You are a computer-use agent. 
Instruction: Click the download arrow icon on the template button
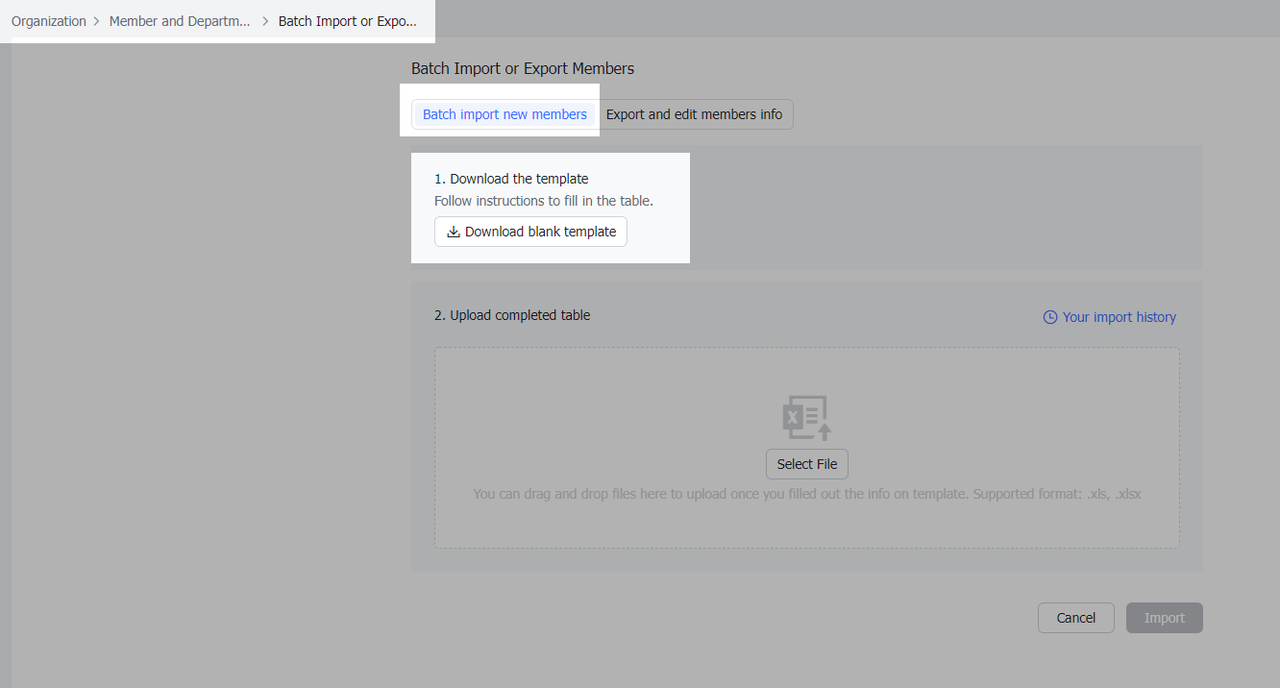(453, 232)
